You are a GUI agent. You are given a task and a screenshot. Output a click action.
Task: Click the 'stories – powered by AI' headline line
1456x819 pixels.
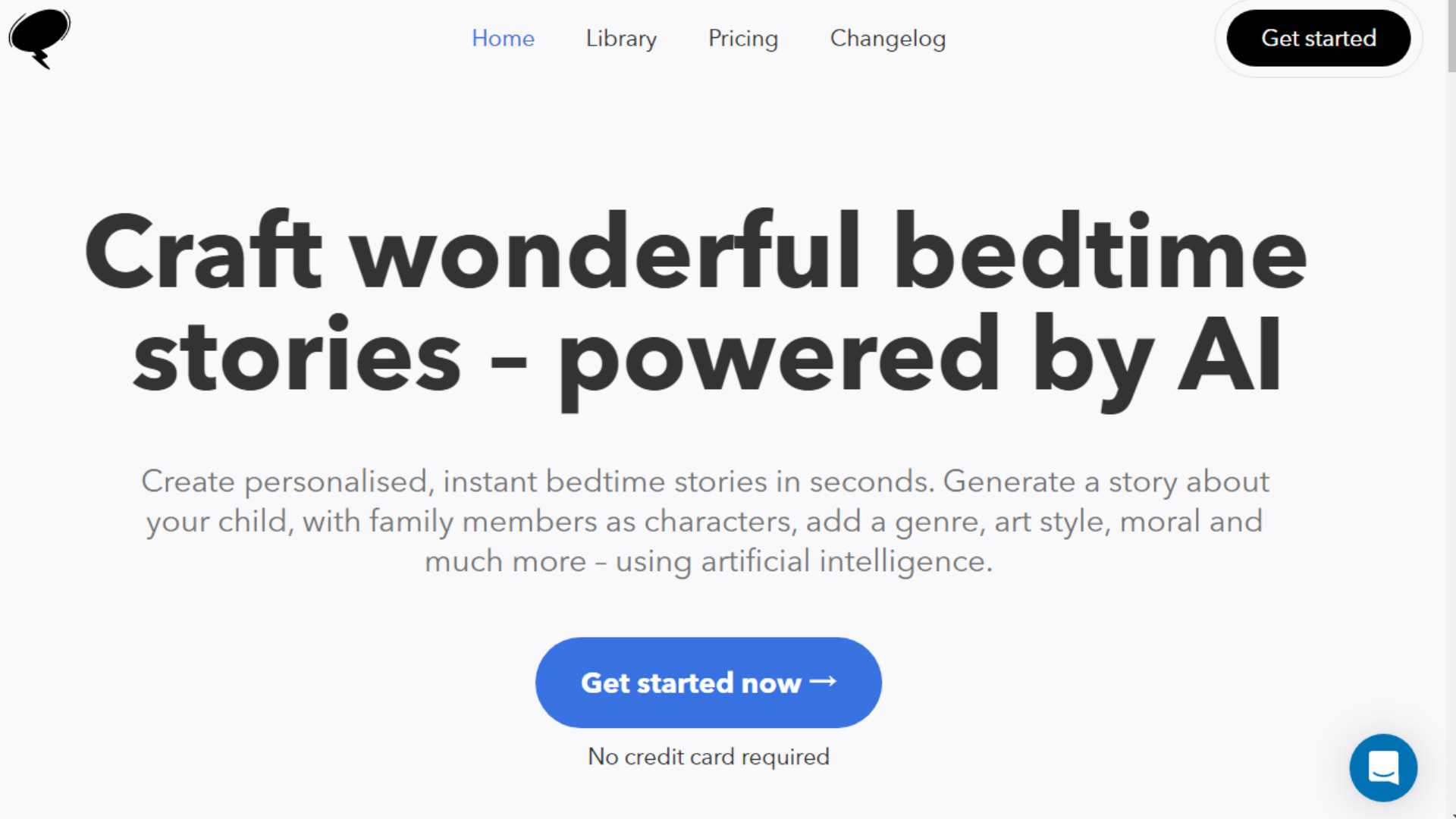[707, 356]
